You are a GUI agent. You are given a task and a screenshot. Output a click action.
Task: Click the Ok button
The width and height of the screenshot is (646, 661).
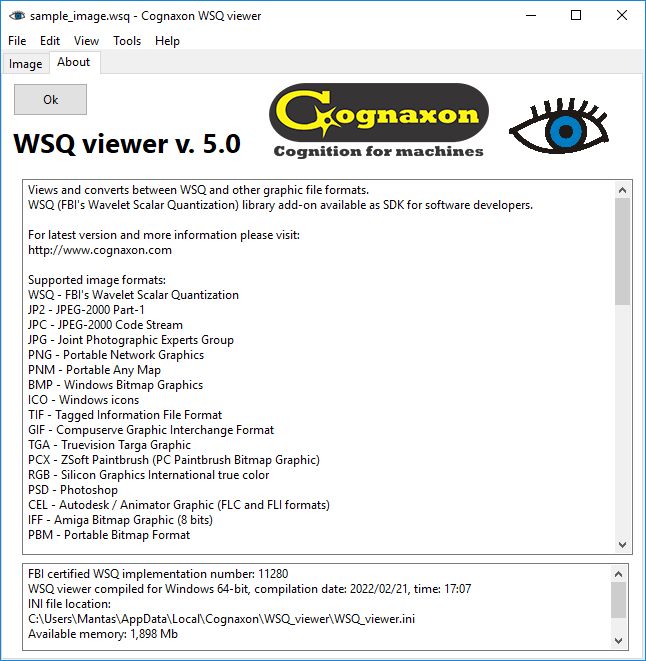[50, 99]
